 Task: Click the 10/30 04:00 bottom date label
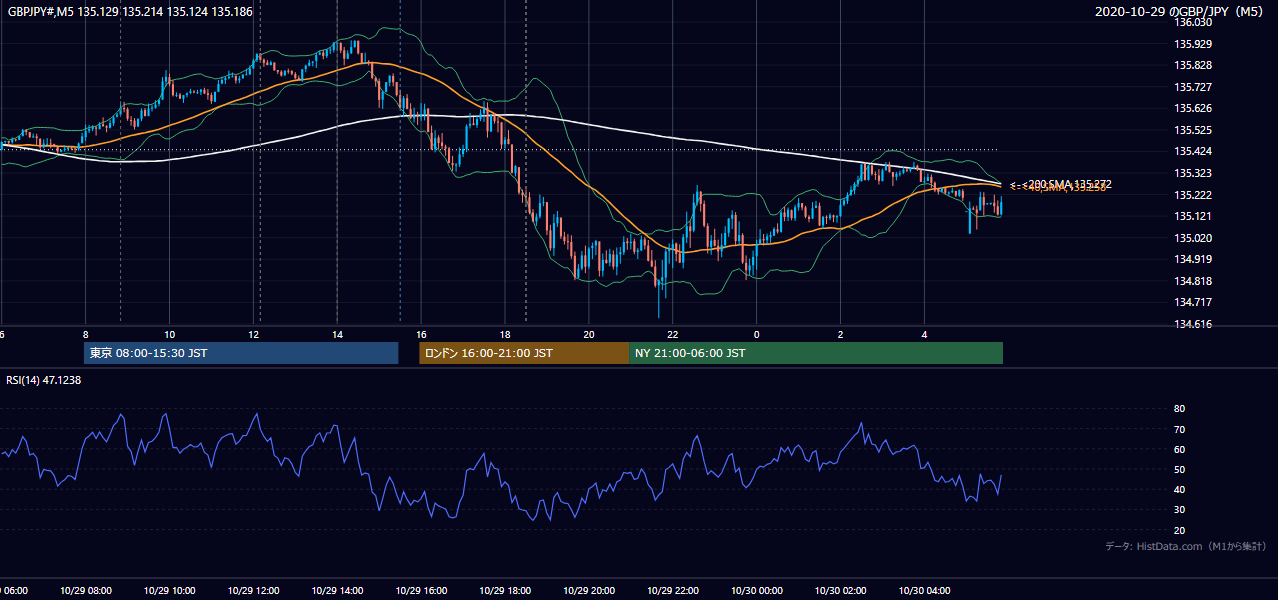925,591
